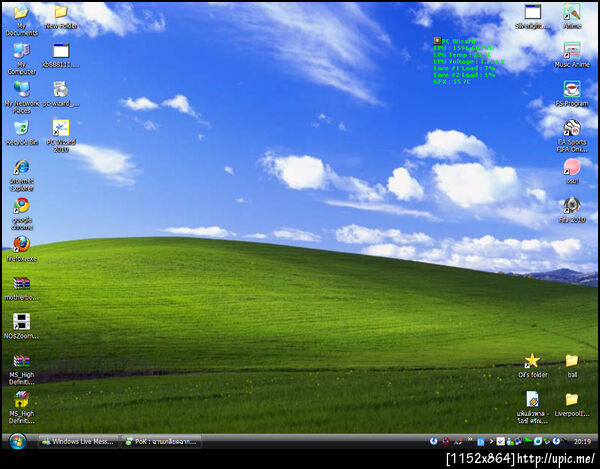Click the red eye tray icon
The height and width of the screenshot is (469, 600).
point(446,441)
